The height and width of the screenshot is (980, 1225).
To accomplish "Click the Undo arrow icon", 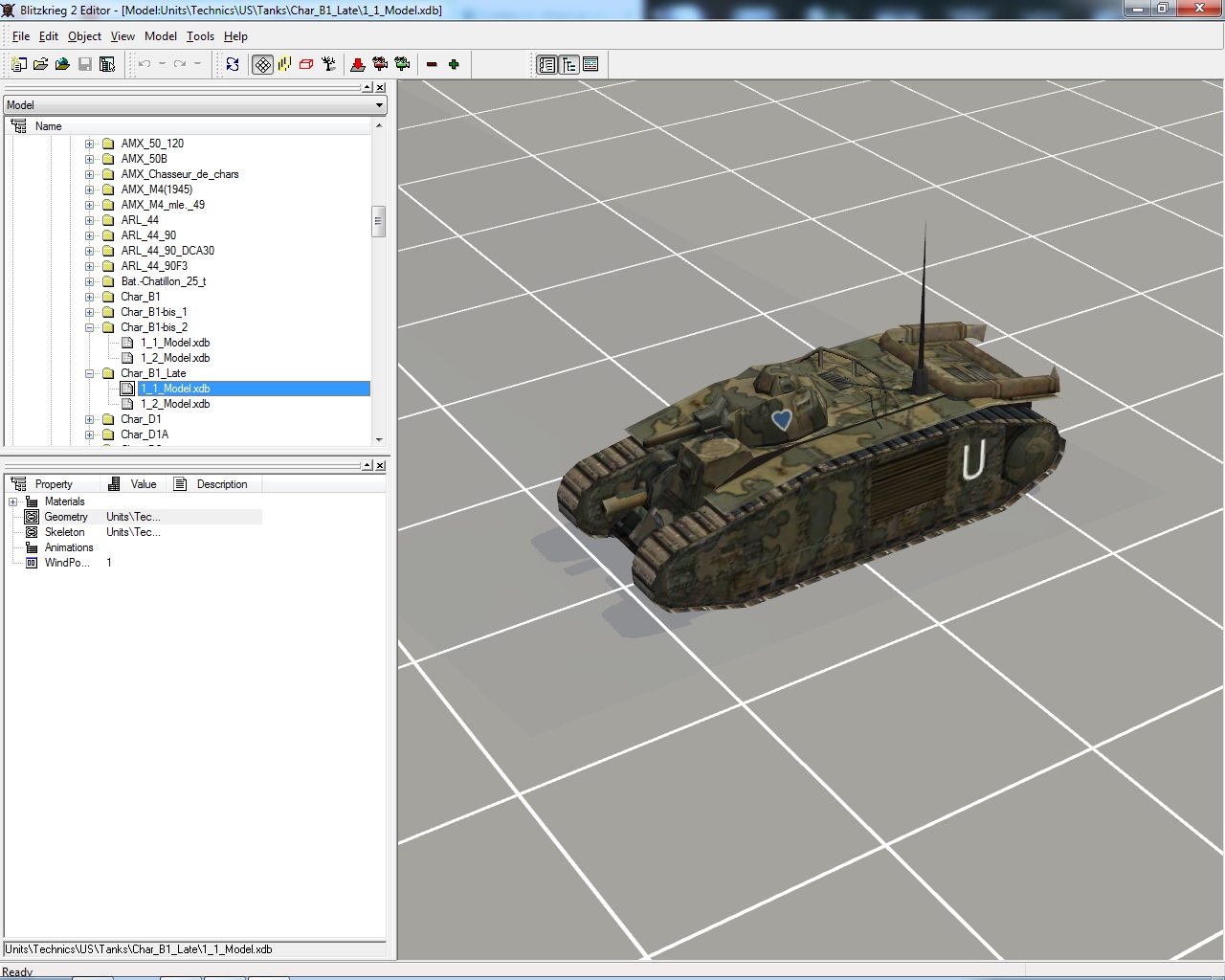I will tap(145, 64).
